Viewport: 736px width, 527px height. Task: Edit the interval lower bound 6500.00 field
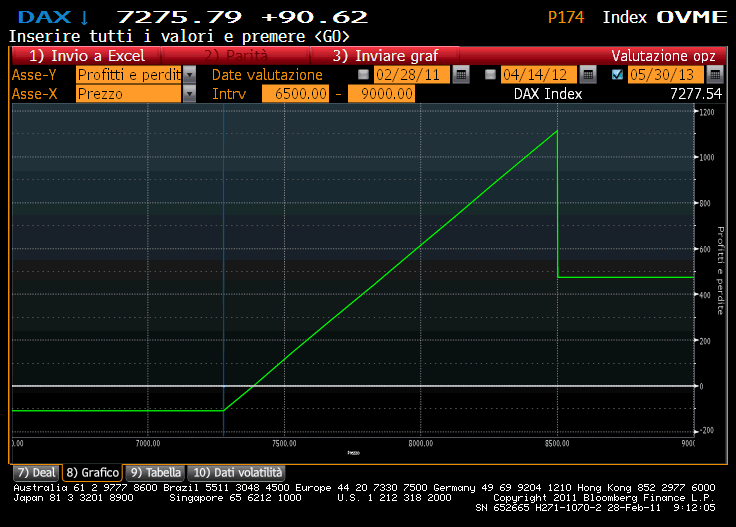click(x=295, y=94)
